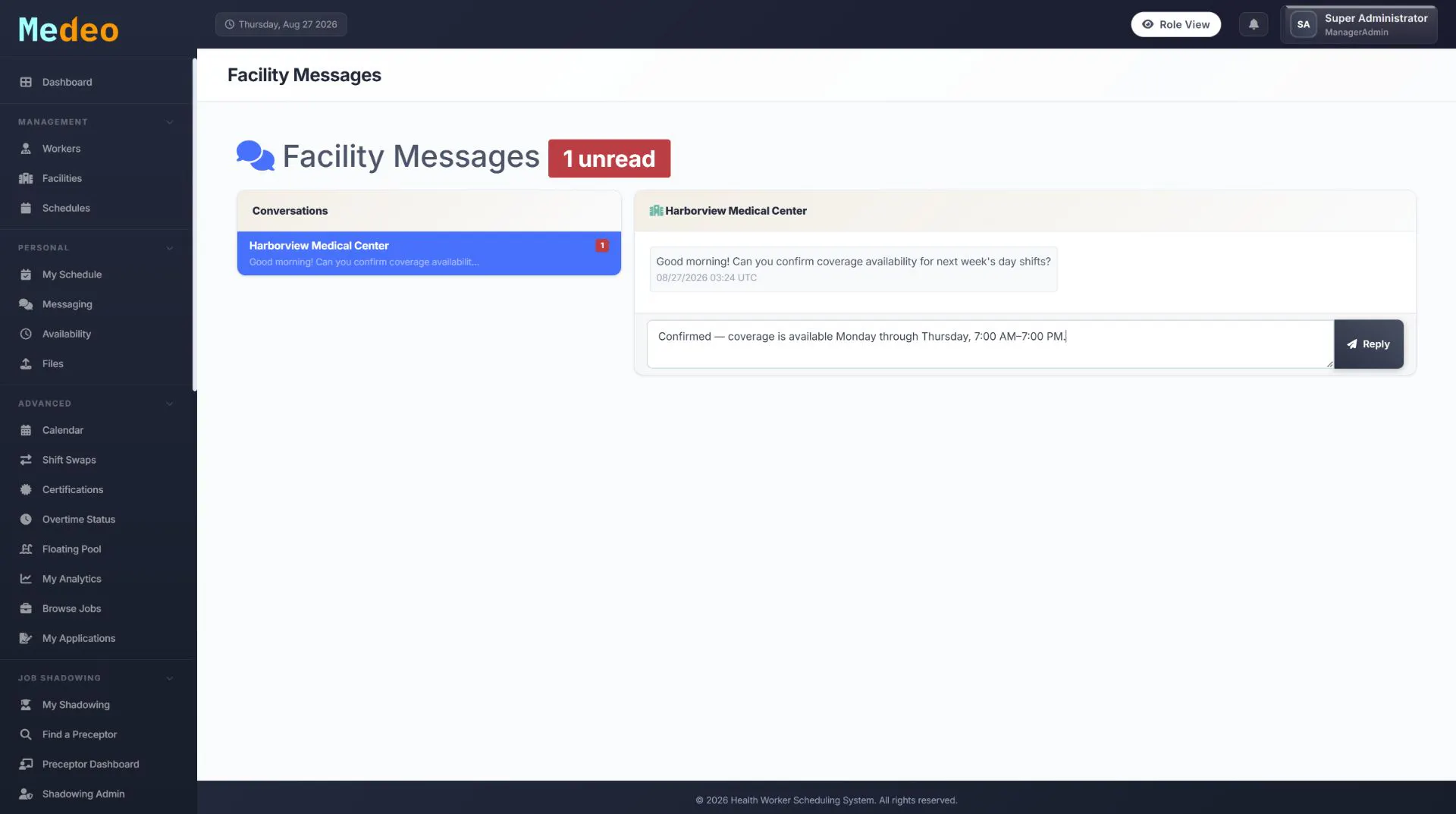The image size is (1456, 814).
Task: Click the Files upload icon
Action: click(x=26, y=363)
